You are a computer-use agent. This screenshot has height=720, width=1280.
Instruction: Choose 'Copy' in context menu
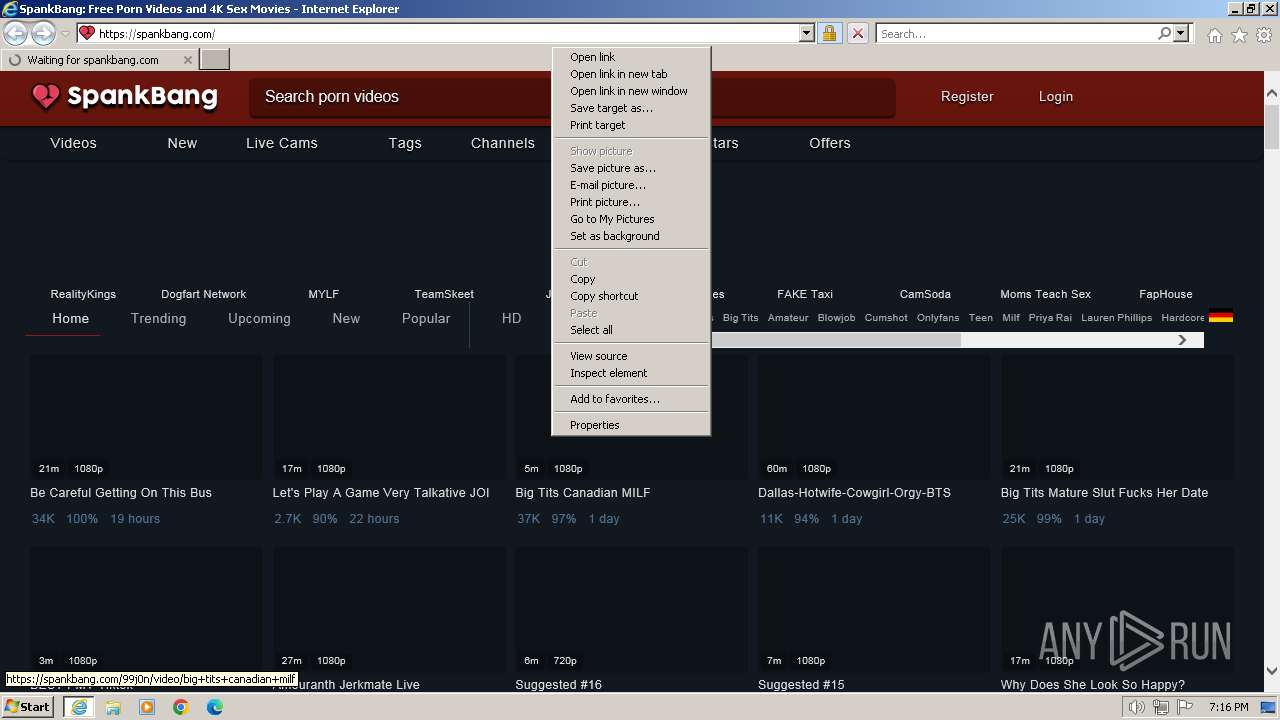click(x=631, y=279)
